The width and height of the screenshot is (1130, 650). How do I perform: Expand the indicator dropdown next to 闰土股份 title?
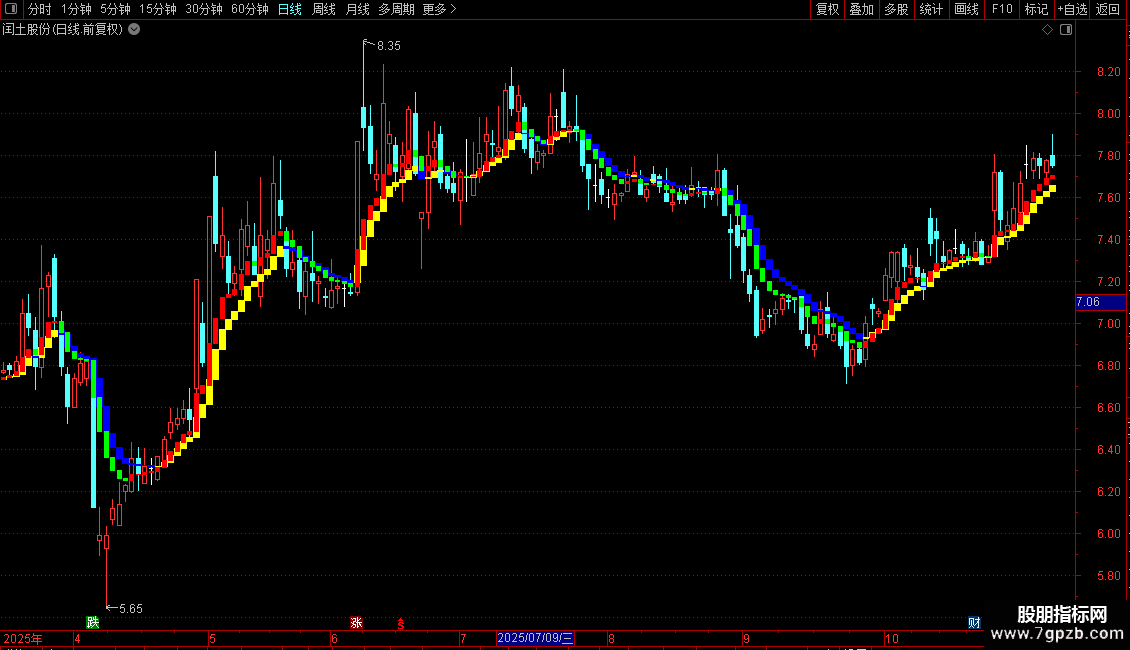[134, 30]
